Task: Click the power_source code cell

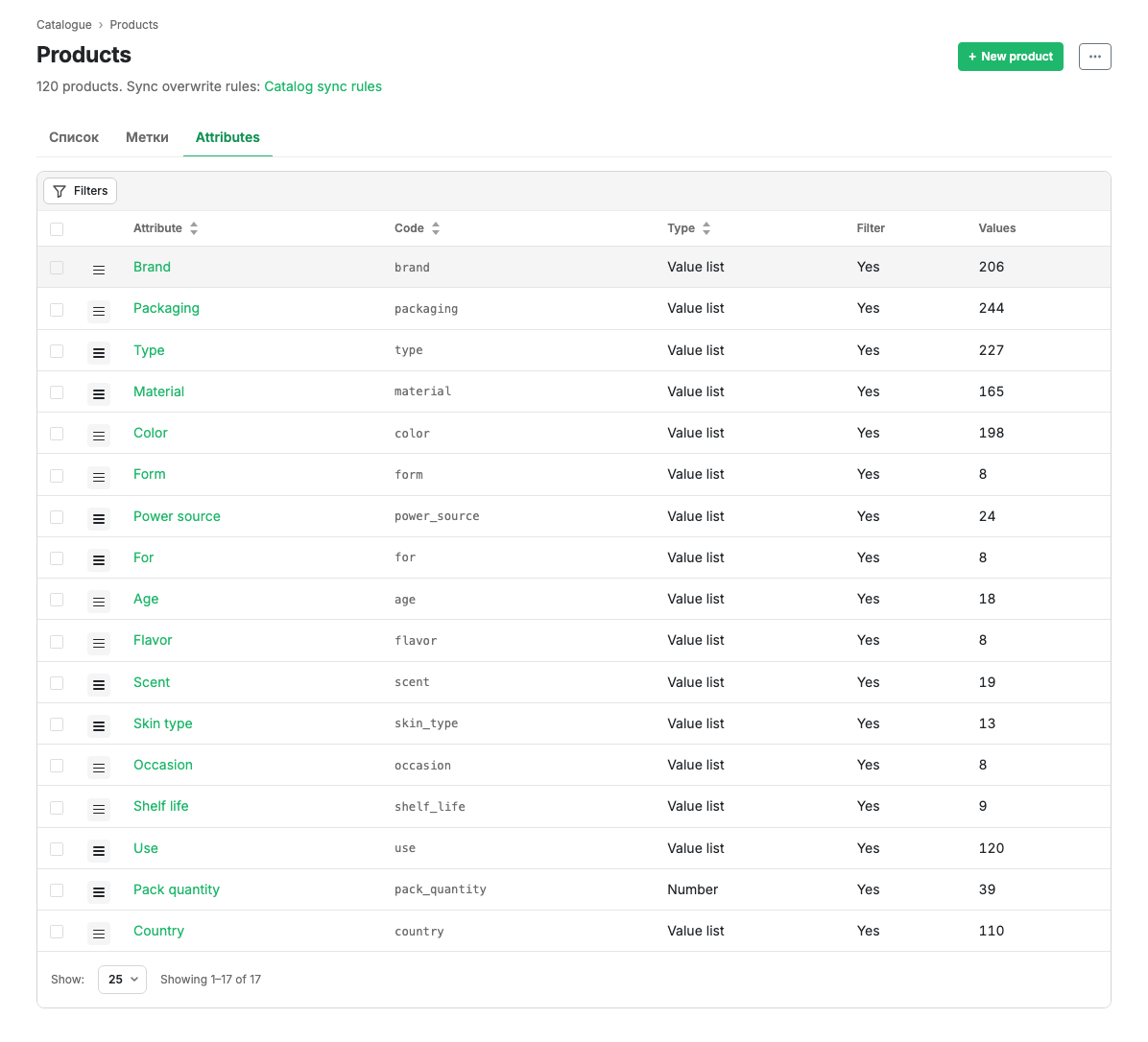Action: tap(437, 516)
